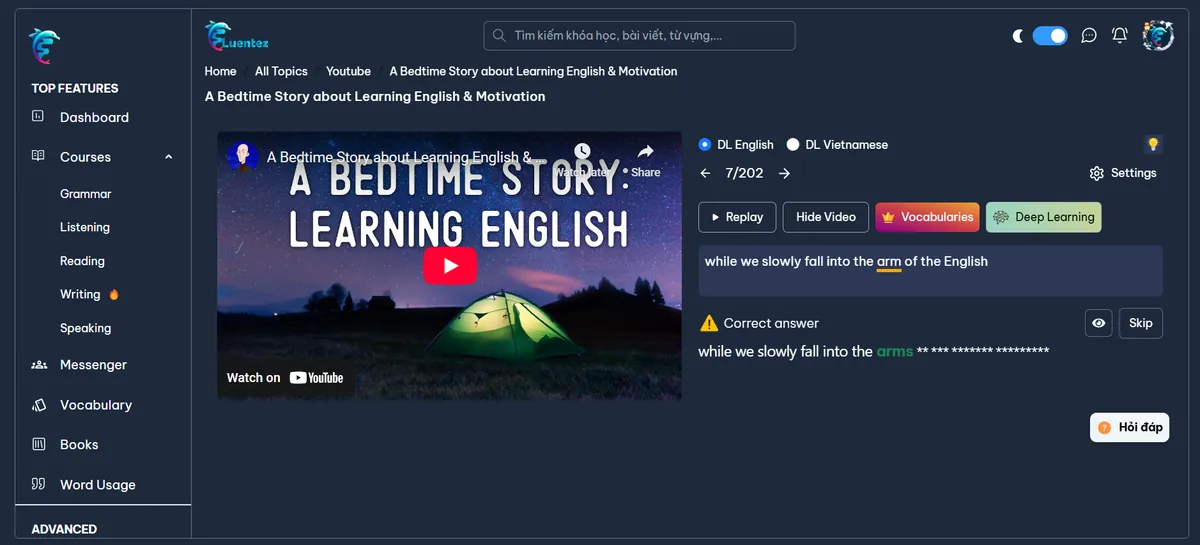Screen dimensions: 1200x545
Task: Open Vocabulary in the sidebar
Action: (95, 405)
